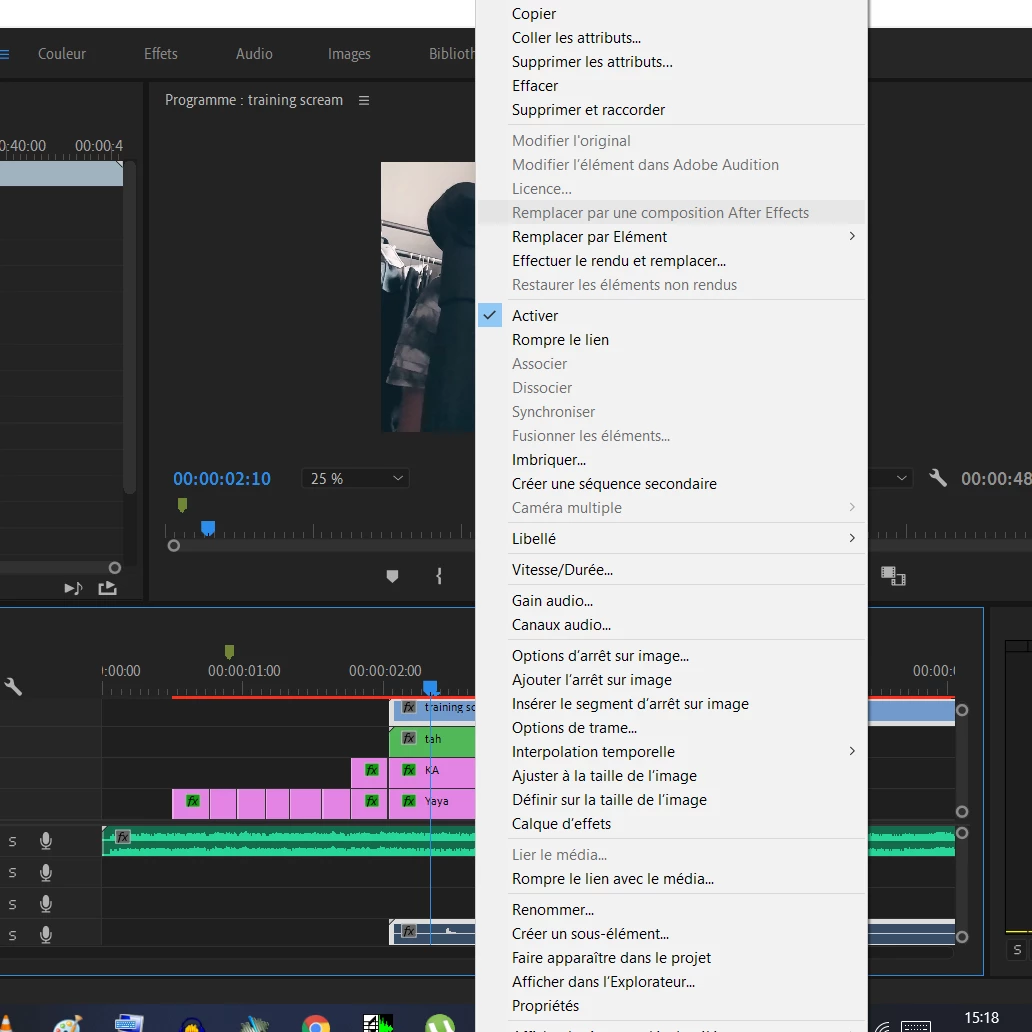The width and height of the screenshot is (1032, 1032).
Task: Click the touch keyboard icon in system tray
Action: pyautogui.click(x=916, y=1025)
